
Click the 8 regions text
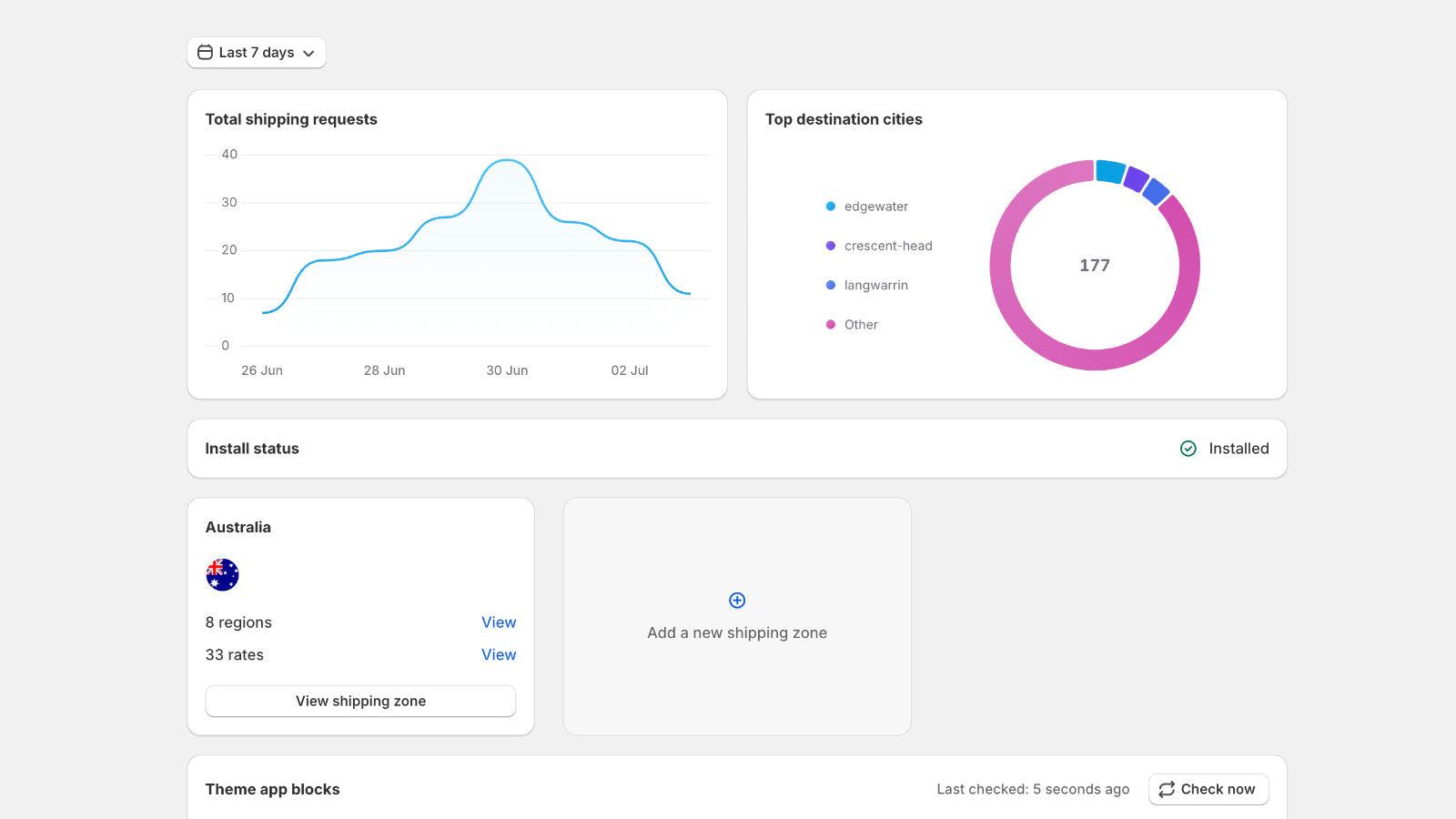[238, 622]
